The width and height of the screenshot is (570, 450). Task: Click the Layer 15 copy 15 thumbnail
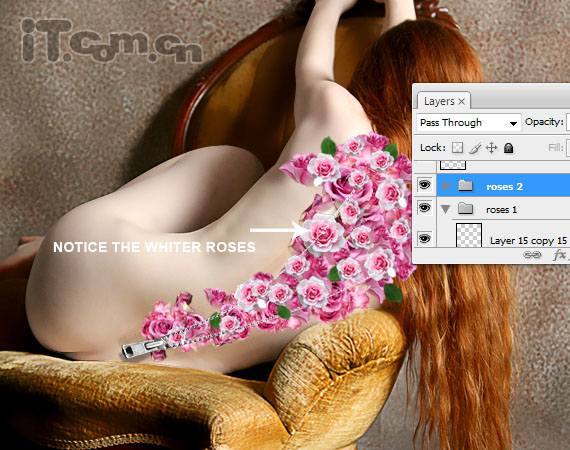469,235
